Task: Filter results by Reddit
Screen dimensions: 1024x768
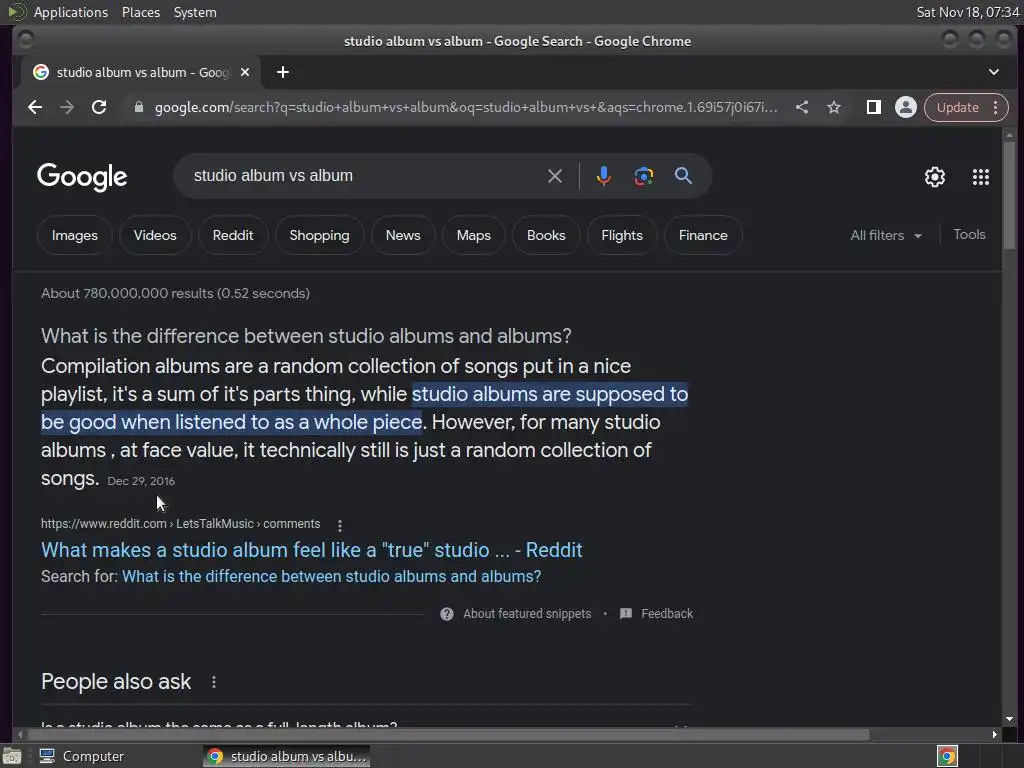Action: coord(232,235)
